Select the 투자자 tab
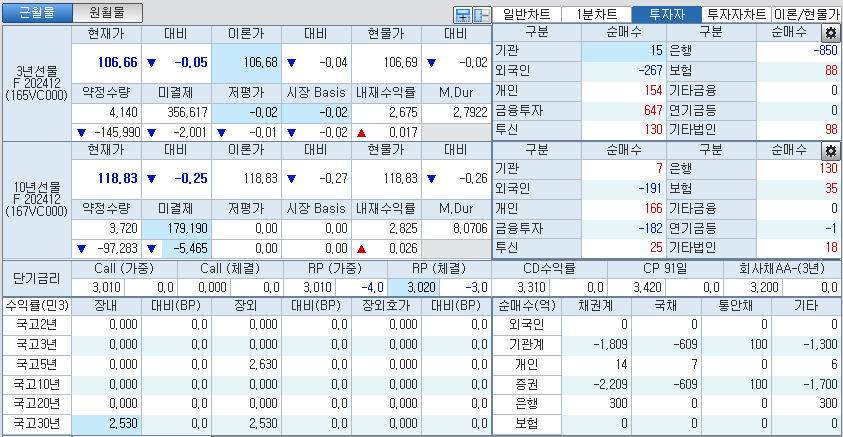The width and height of the screenshot is (843, 437). pos(667,15)
